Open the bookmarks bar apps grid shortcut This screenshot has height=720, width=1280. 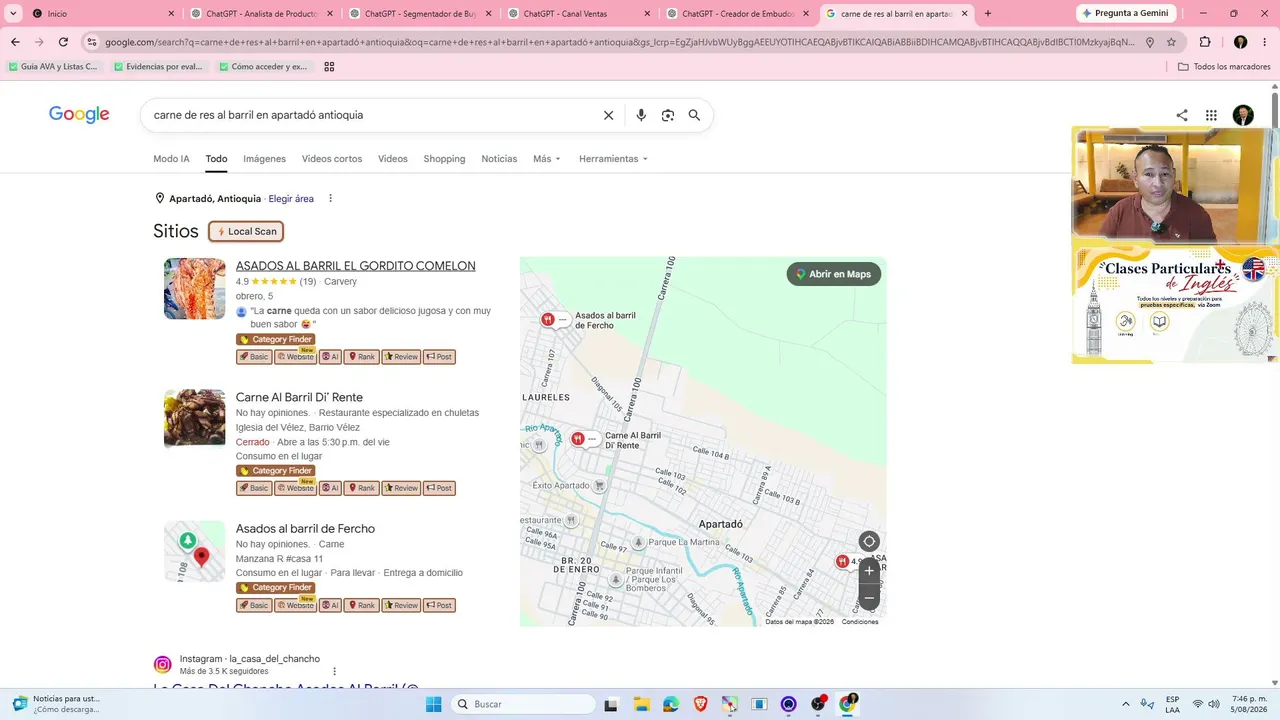pyautogui.click(x=329, y=67)
